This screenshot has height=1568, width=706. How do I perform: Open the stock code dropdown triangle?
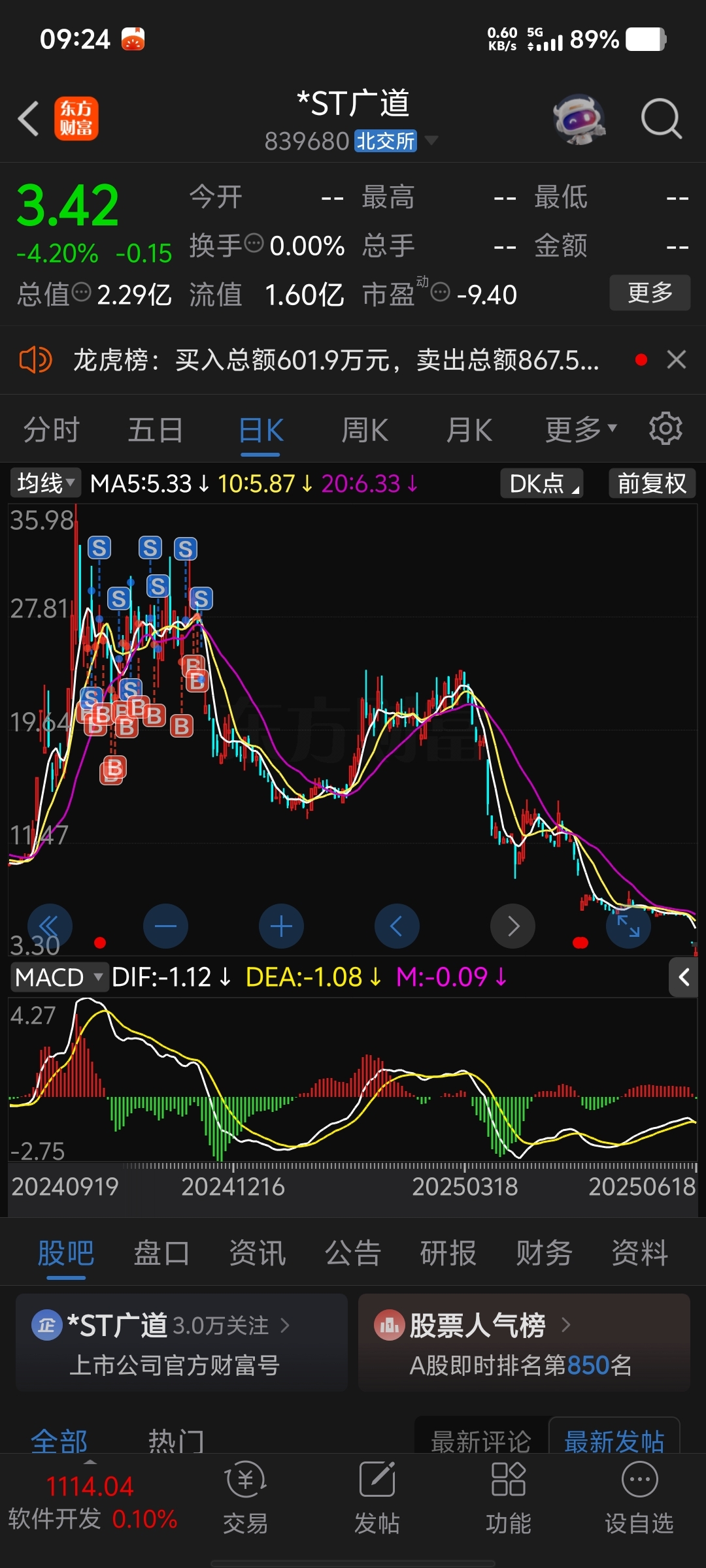click(431, 140)
